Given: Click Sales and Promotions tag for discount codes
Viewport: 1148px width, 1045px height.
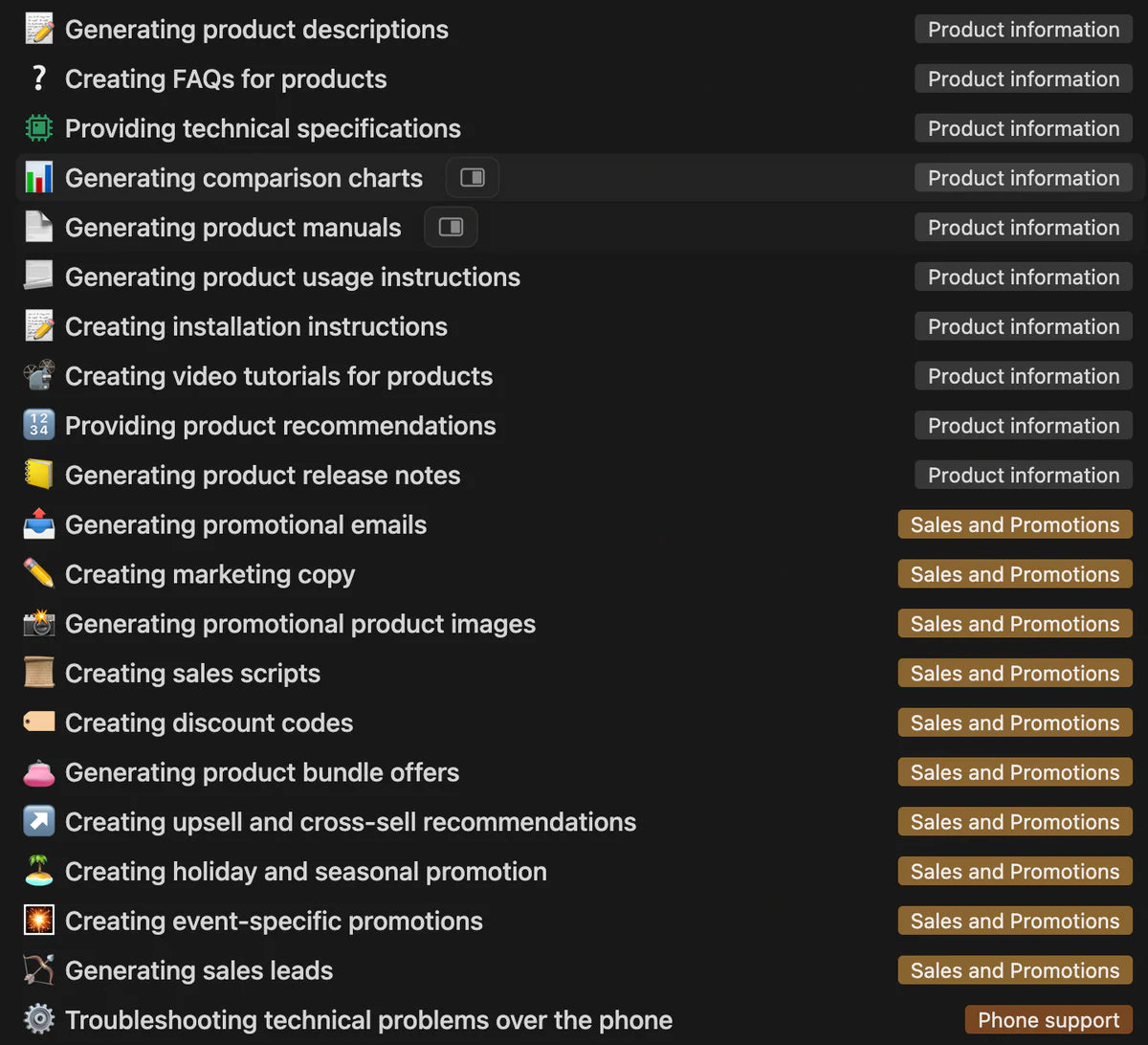Looking at the screenshot, I should tap(1014, 723).
